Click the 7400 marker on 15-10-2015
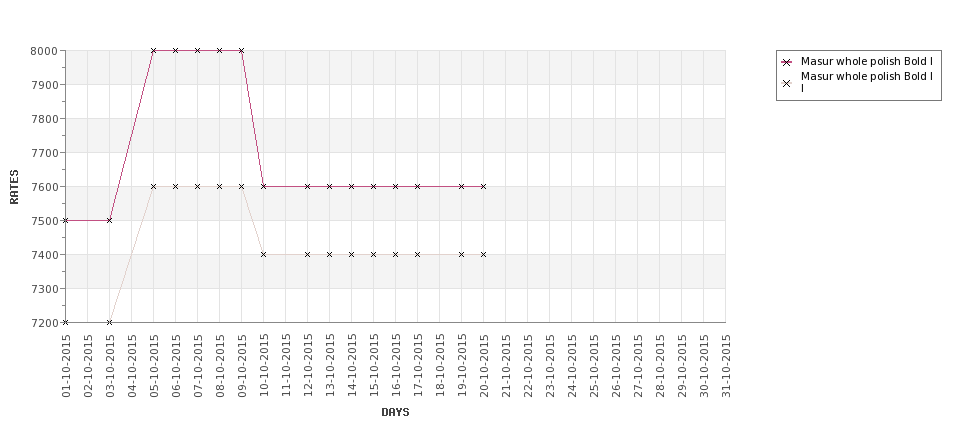 click(373, 254)
